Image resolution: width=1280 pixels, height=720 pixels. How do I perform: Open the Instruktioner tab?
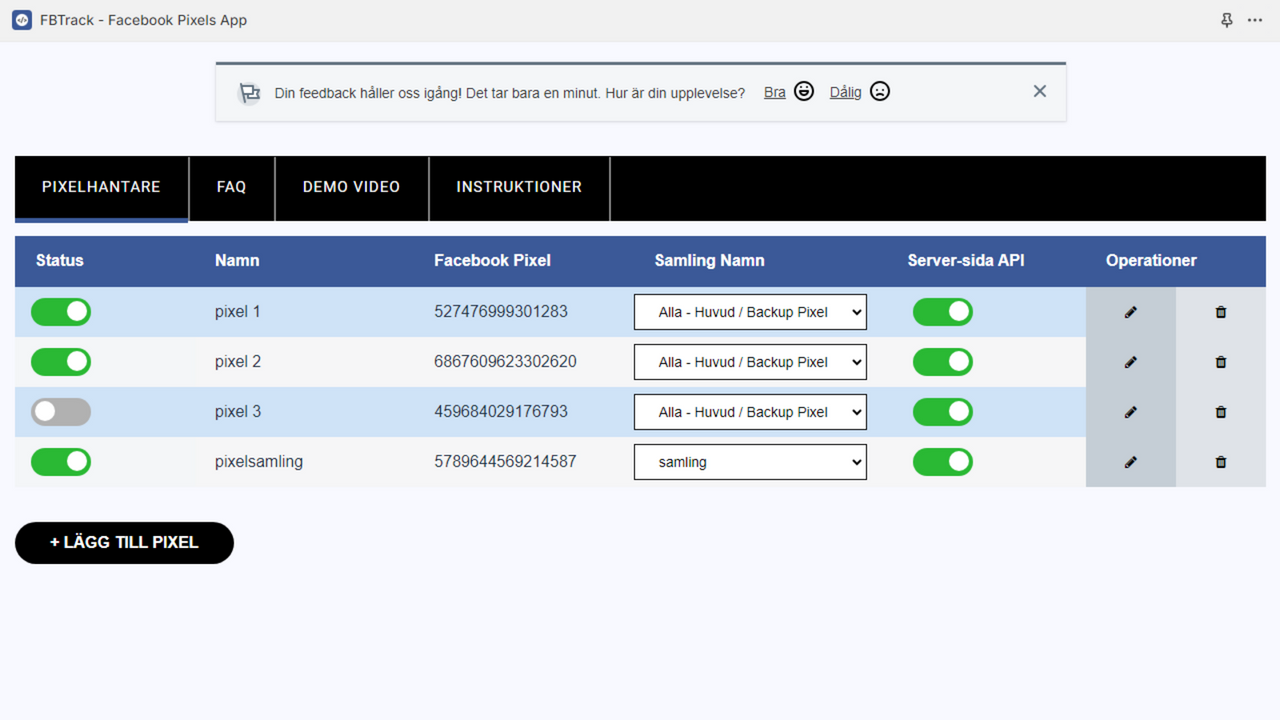click(519, 188)
